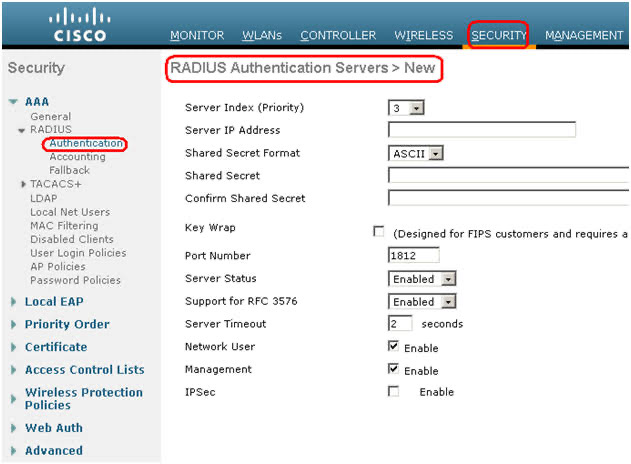The width and height of the screenshot is (631, 464).
Task: Expand the TACACS+ tree node
Action: (23, 185)
